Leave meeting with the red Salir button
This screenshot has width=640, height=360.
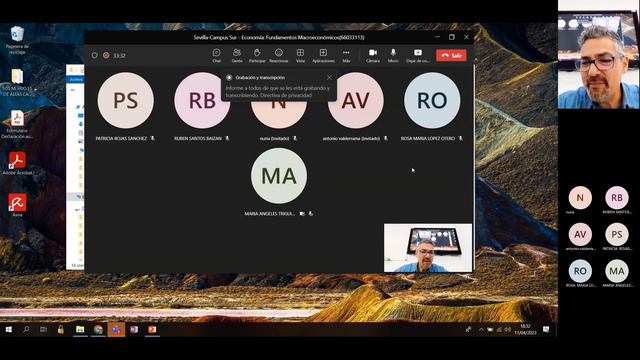click(451, 55)
